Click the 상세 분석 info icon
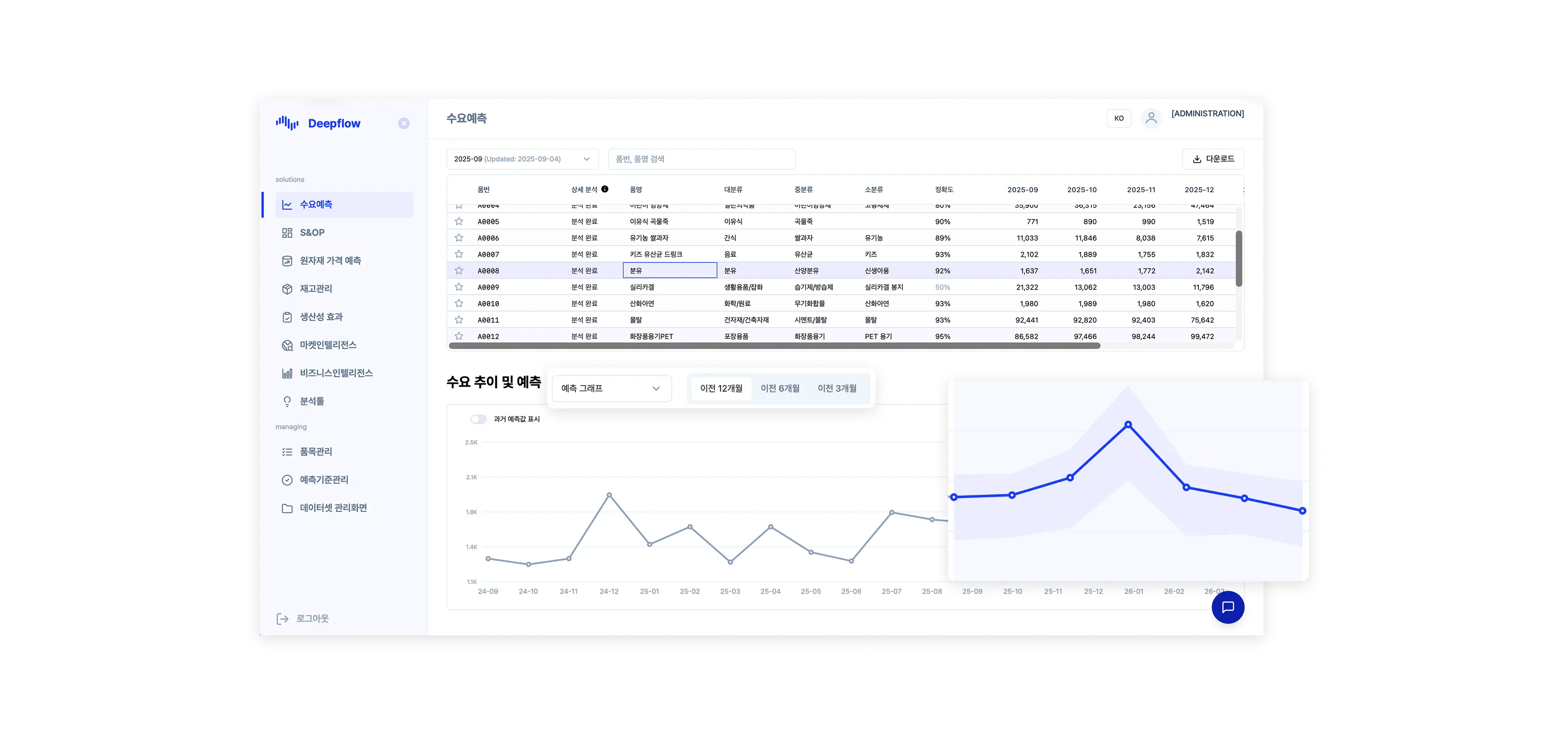The width and height of the screenshot is (1568, 735). point(604,189)
